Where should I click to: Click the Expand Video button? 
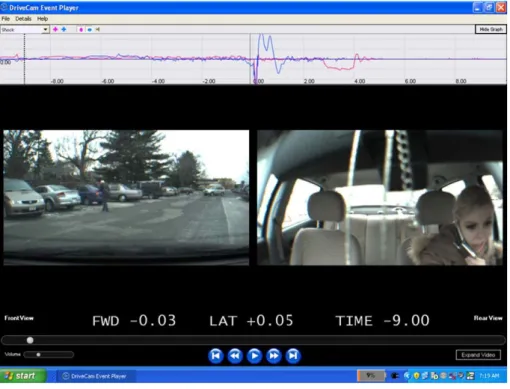click(x=478, y=355)
